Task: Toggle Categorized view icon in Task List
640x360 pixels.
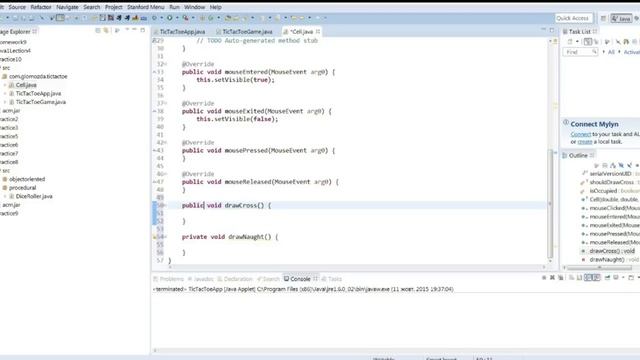Action: [588, 42]
